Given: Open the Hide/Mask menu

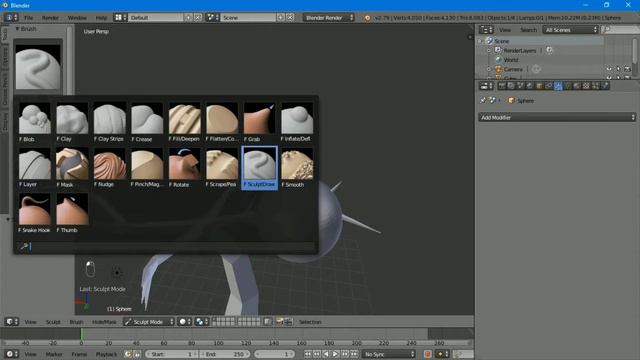Looking at the screenshot, I should pos(104,322).
